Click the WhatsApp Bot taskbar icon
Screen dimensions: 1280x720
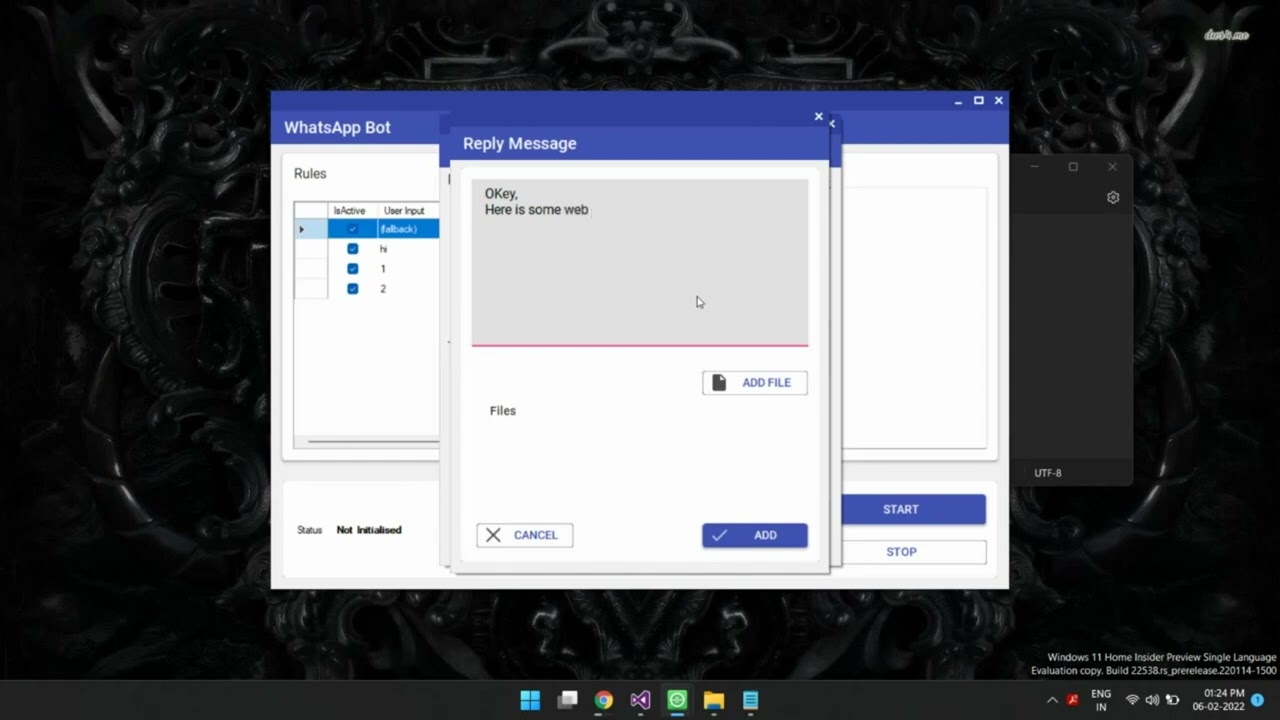(677, 700)
